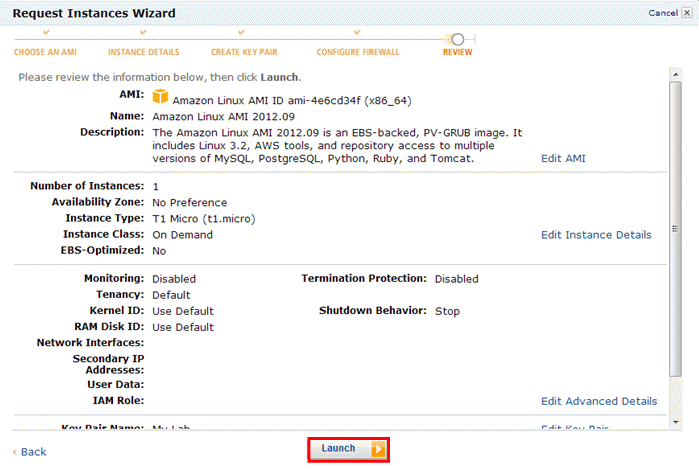699x469 pixels.
Task: Click the Termination Protection value Disabled
Action: 456,279
